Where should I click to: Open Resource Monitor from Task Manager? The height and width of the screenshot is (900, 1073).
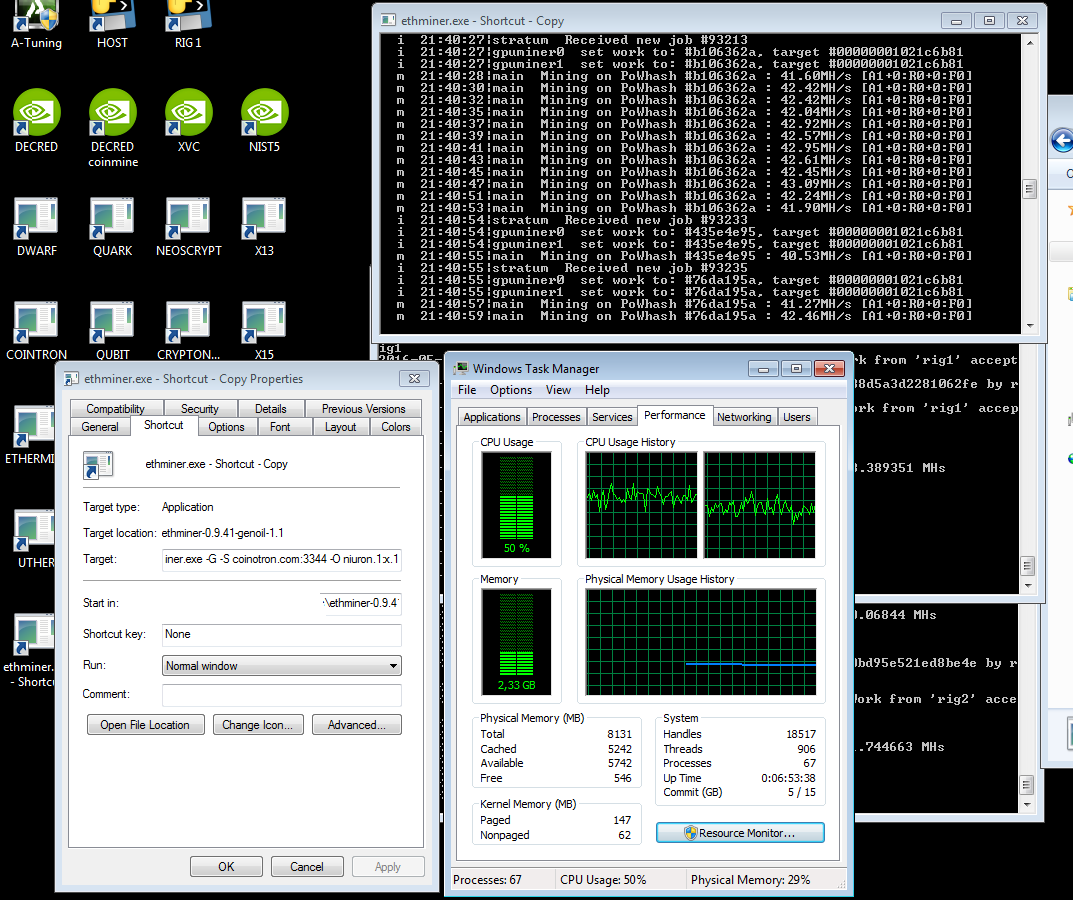coord(740,833)
